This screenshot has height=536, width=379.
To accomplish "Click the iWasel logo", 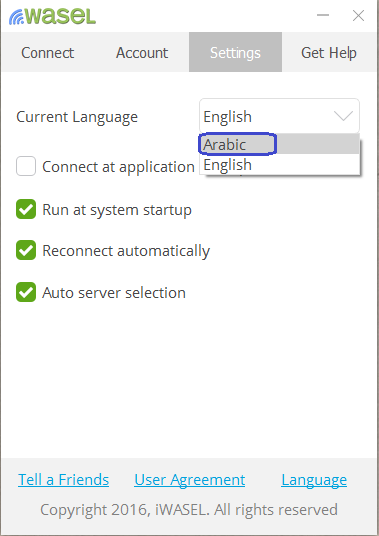I will (x=52, y=16).
